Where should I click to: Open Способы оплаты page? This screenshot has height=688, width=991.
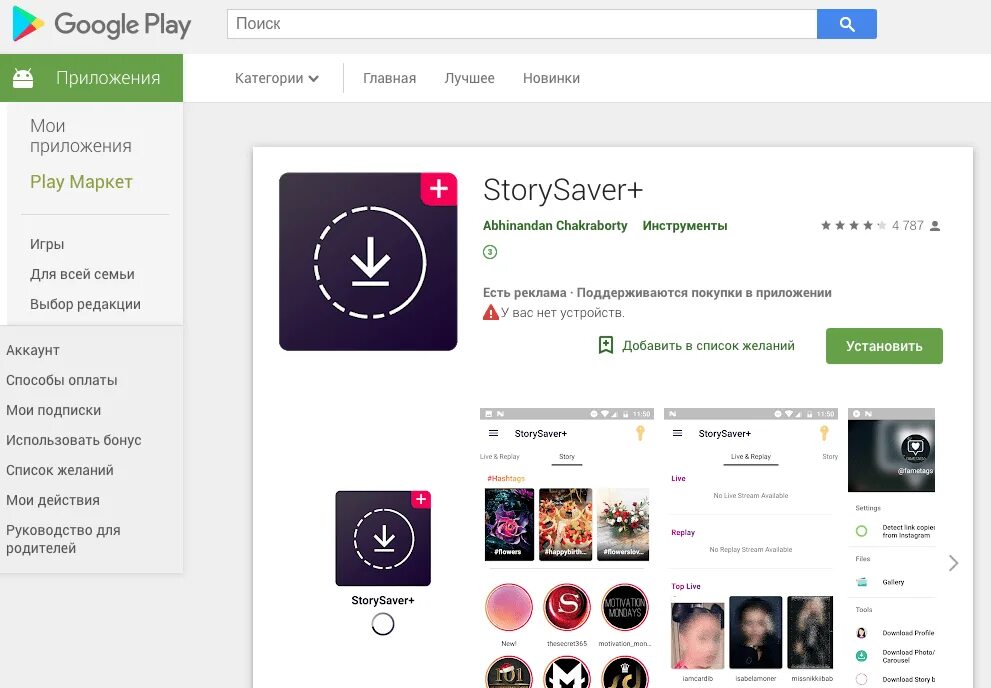pos(62,380)
